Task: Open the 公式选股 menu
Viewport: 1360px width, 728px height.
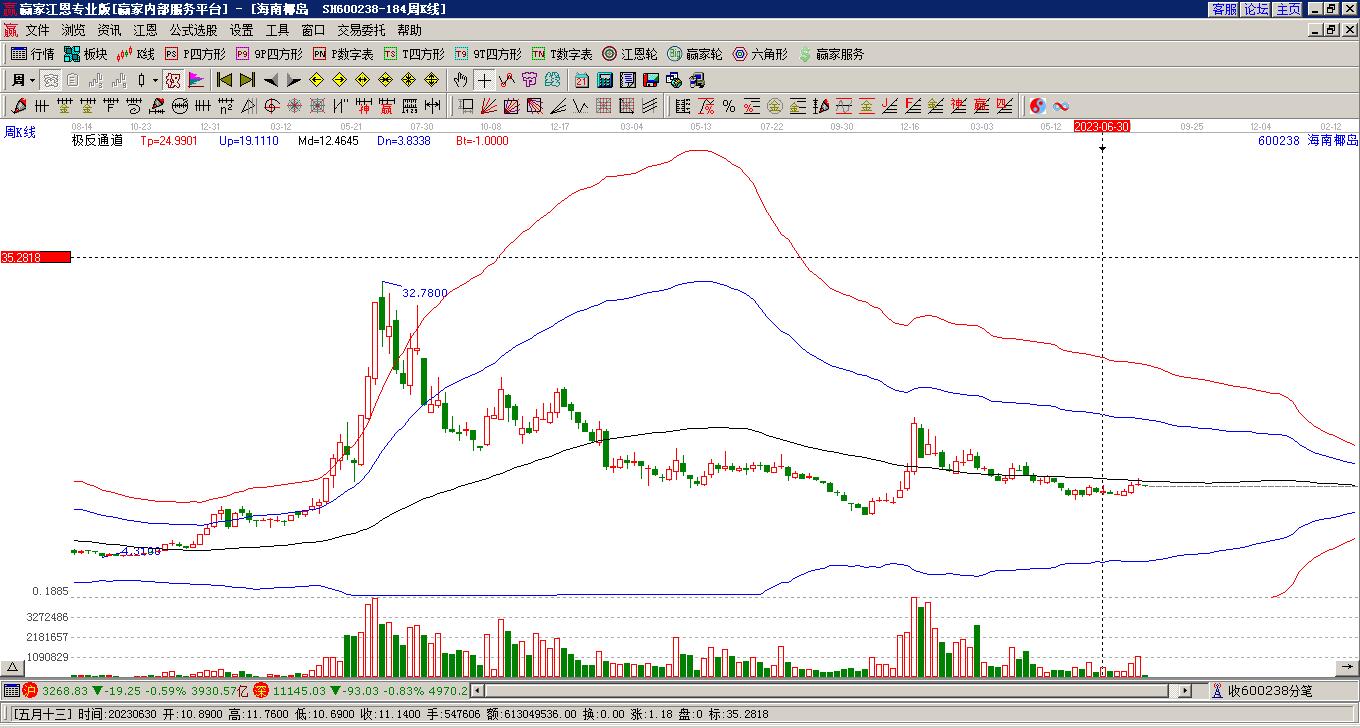Action: [x=193, y=31]
